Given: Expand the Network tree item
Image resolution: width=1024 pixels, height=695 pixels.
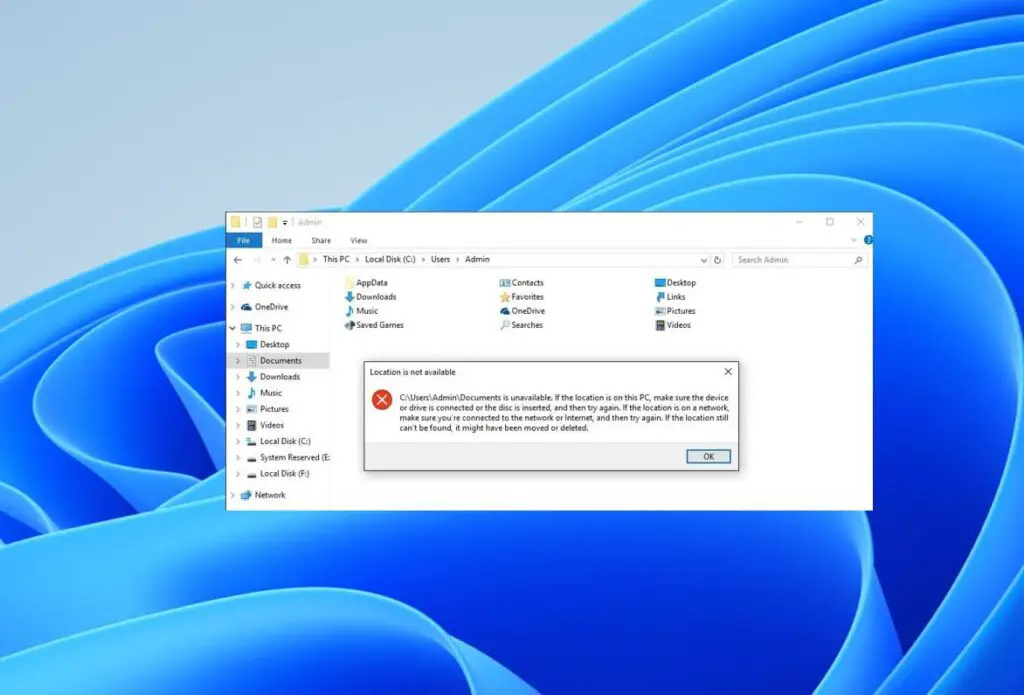Looking at the screenshot, I should 232,494.
